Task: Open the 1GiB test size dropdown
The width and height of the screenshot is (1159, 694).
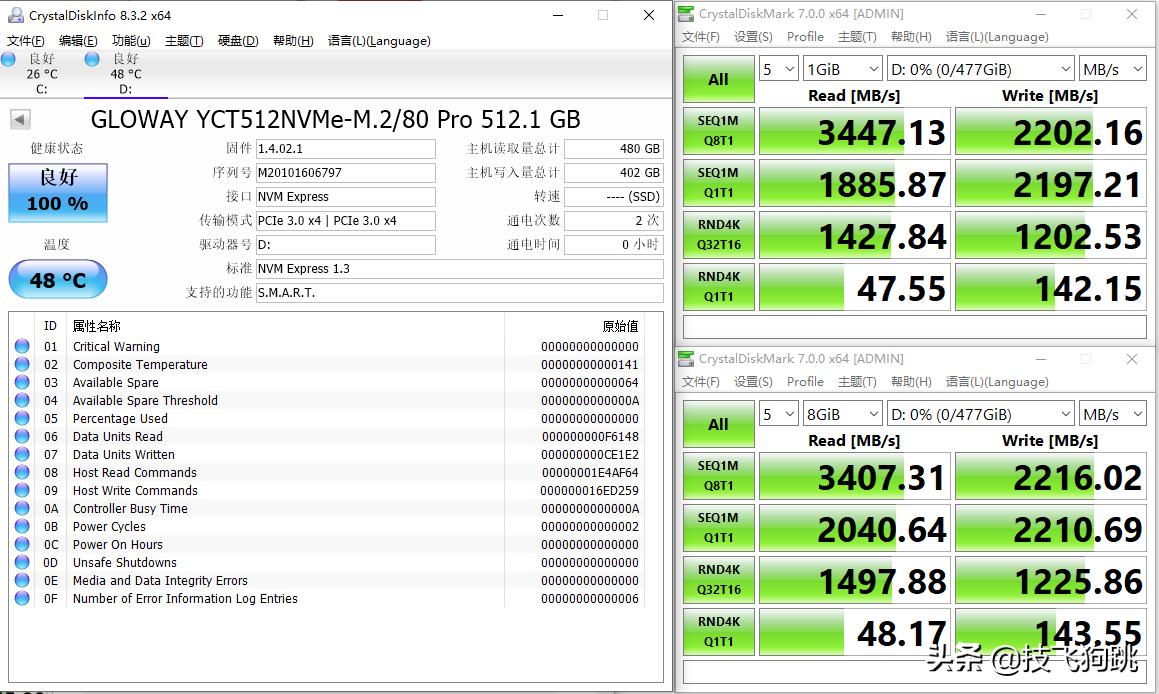Action: pos(842,69)
